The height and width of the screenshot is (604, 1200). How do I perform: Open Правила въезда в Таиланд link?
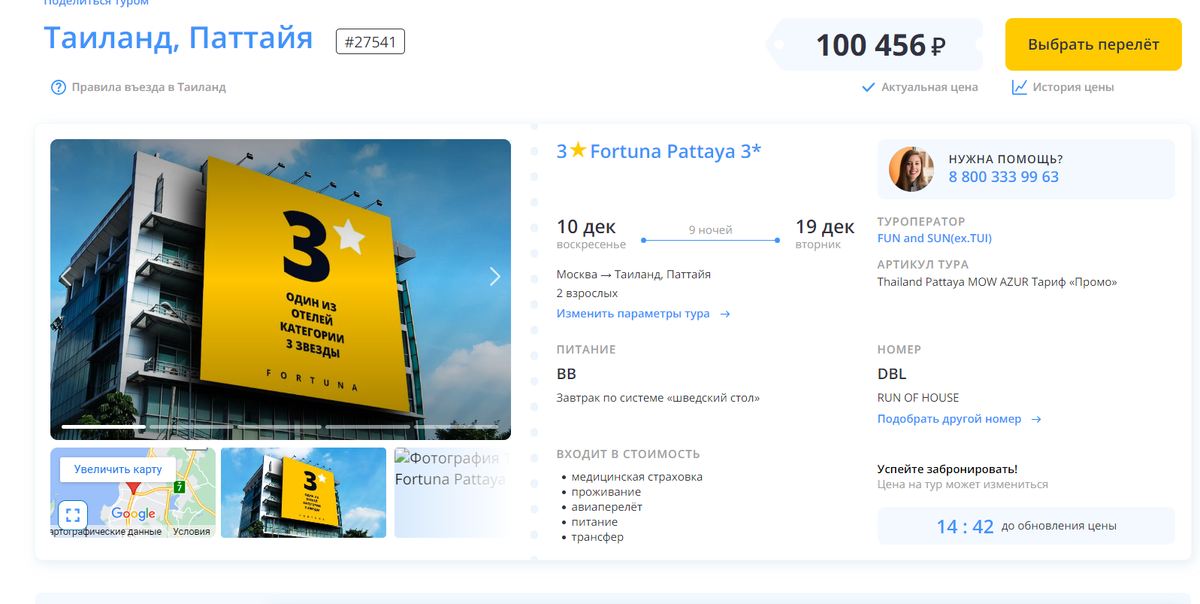point(149,87)
